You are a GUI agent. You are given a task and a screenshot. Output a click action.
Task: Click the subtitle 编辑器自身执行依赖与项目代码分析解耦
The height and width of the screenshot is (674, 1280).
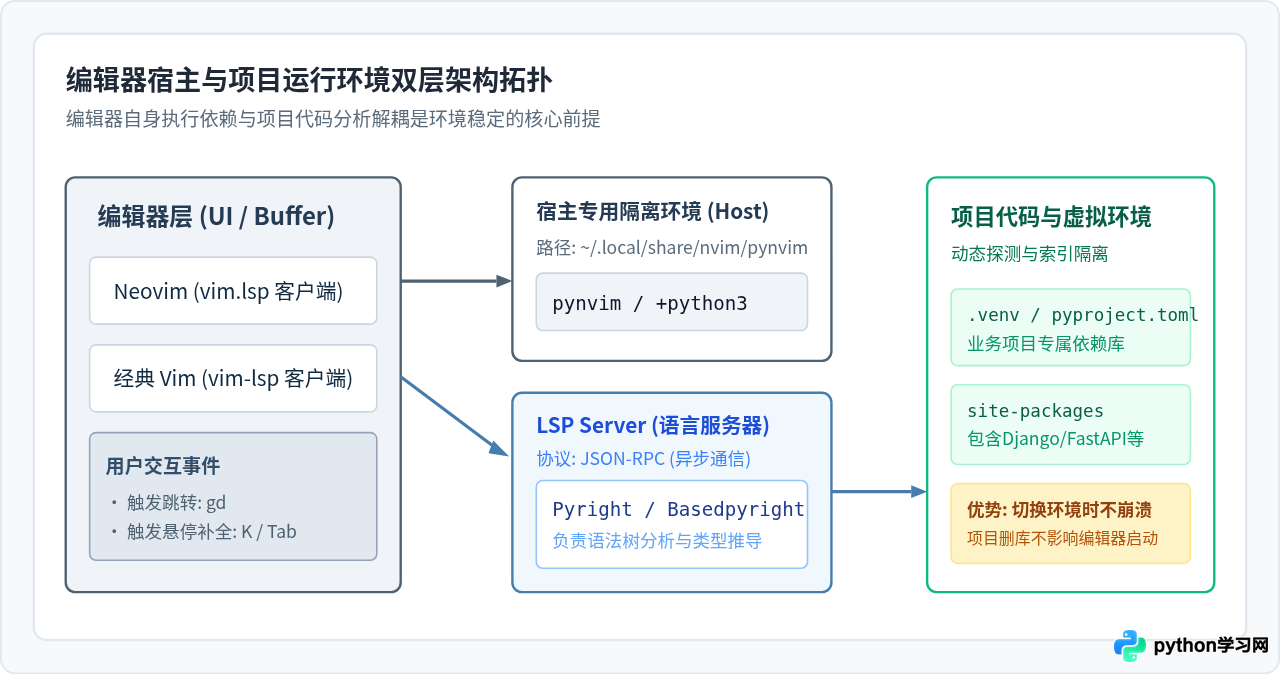click(333, 119)
